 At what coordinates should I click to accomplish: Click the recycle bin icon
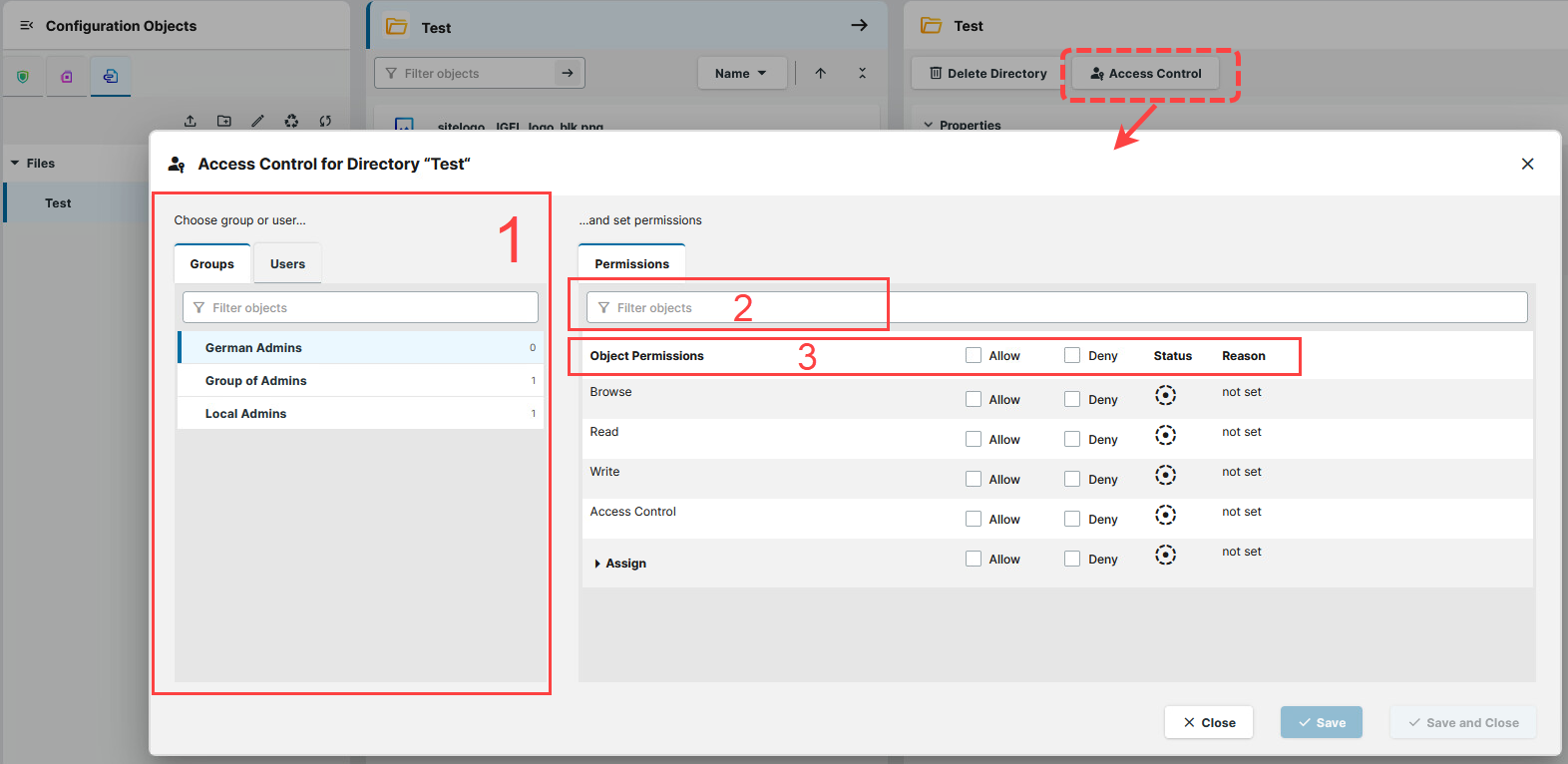click(291, 121)
